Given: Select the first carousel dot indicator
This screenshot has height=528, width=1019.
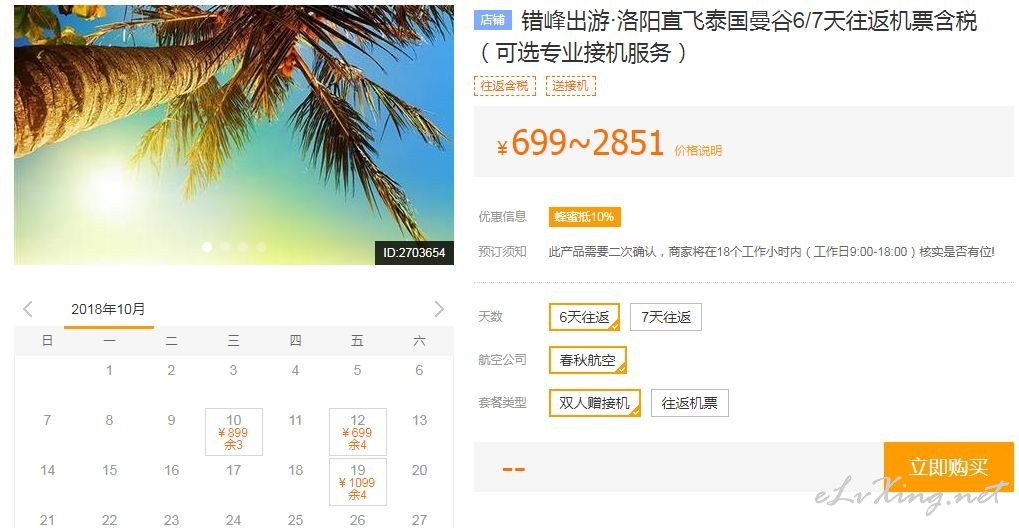Looking at the screenshot, I should (207, 247).
